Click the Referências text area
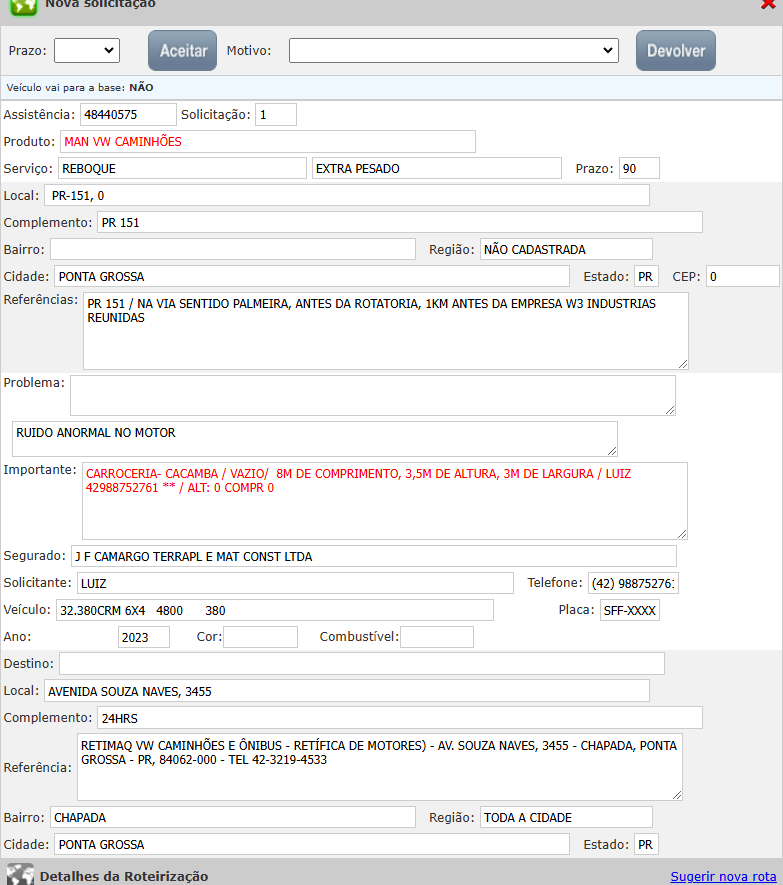 point(385,331)
